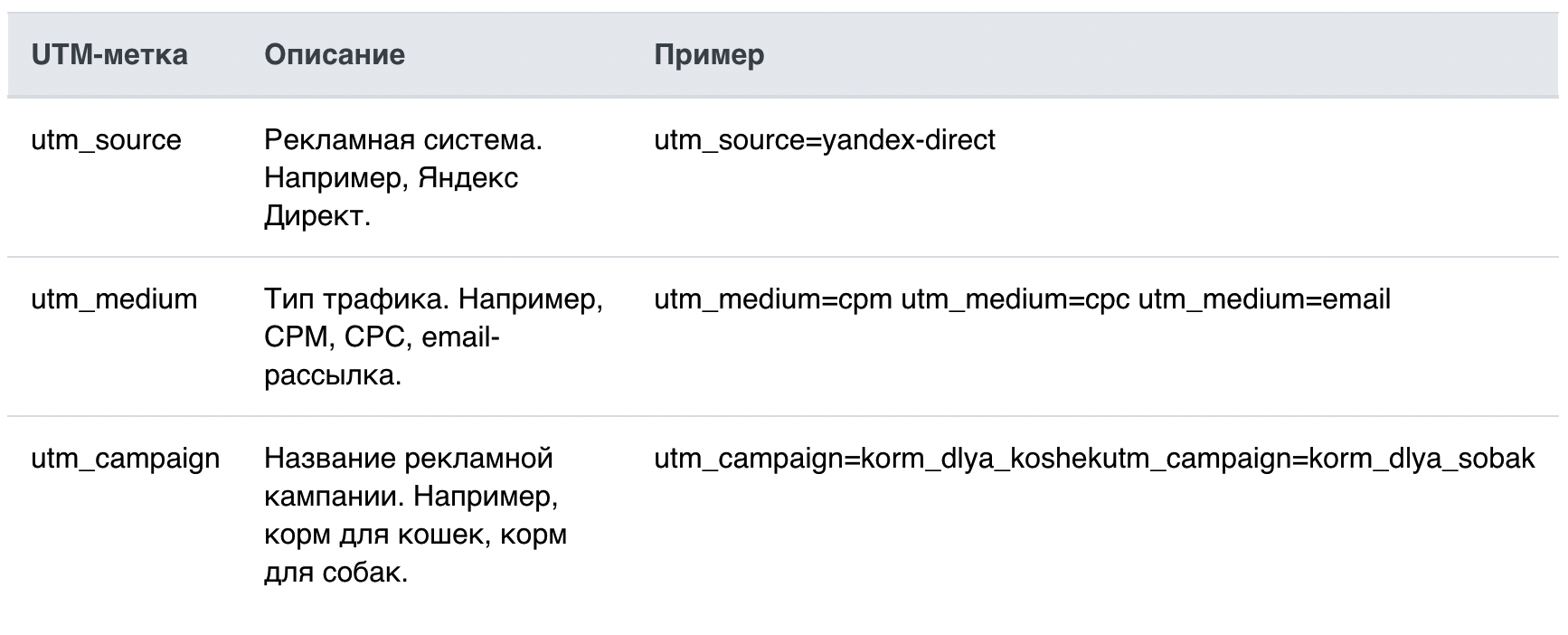1568x635 pixels.
Task: Click the Пример column header
Action: [x=709, y=55]
